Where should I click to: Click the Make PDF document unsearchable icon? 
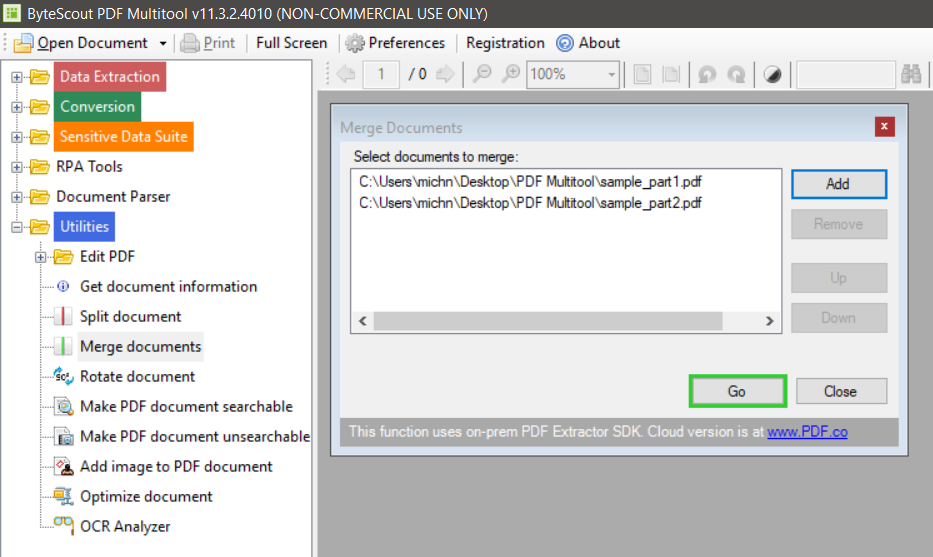[x=63, y=436]
